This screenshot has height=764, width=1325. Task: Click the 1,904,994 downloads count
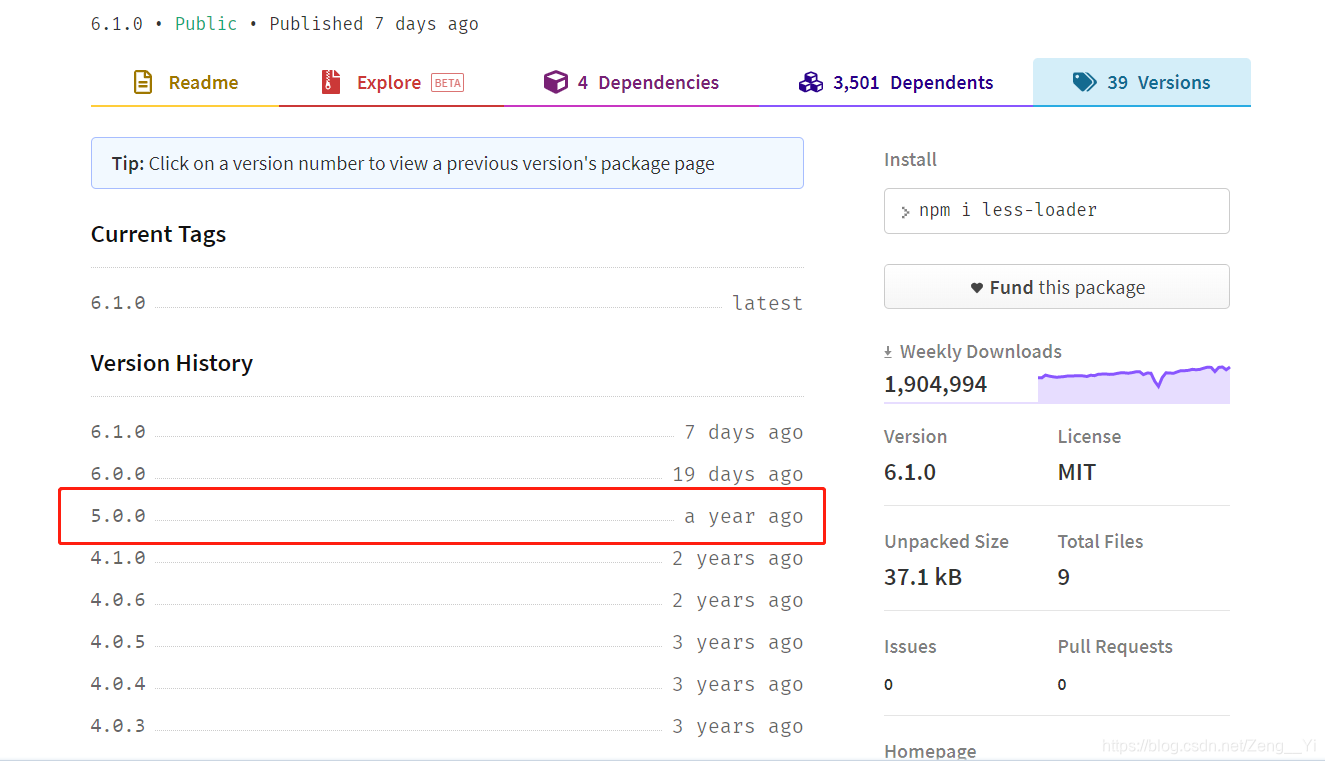click(x=936, y=385)
